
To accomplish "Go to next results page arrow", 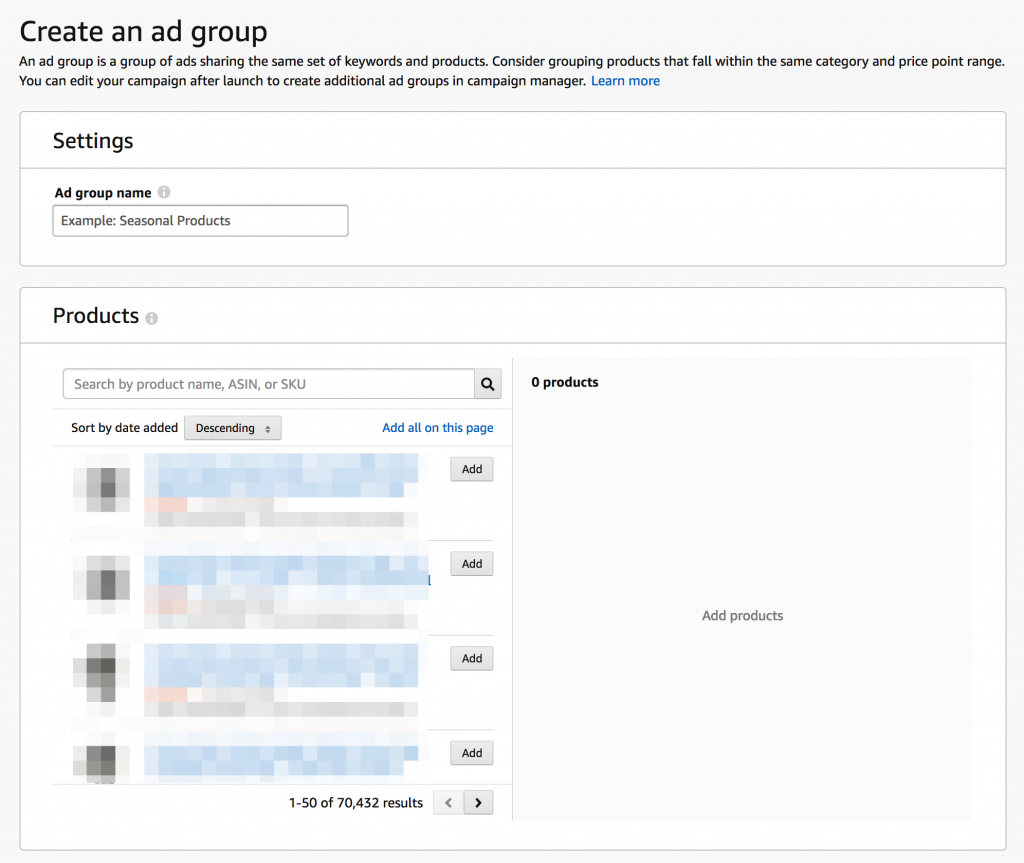I will [479, 802].
